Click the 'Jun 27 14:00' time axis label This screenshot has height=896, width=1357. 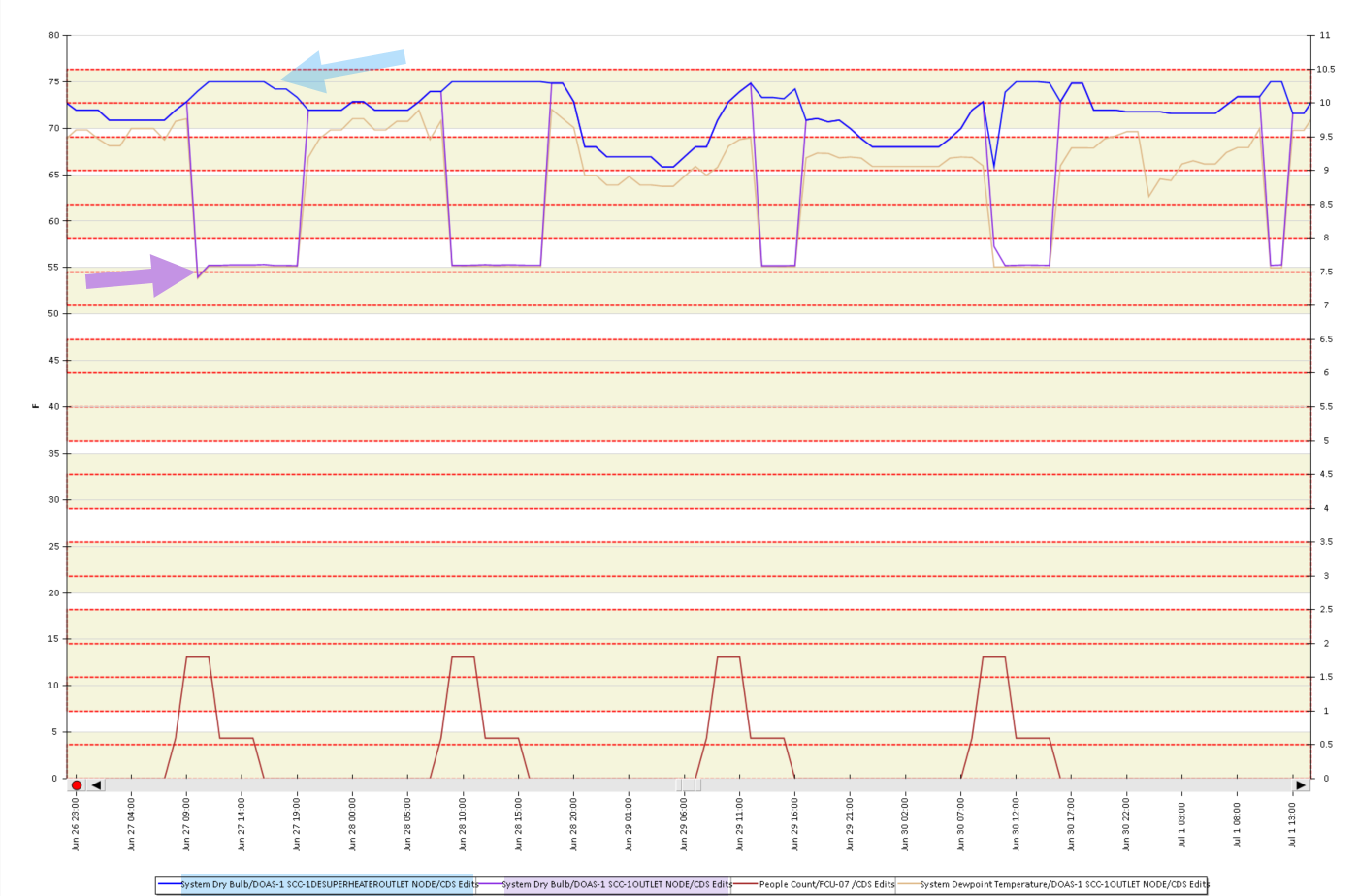[x=242, y=824]
